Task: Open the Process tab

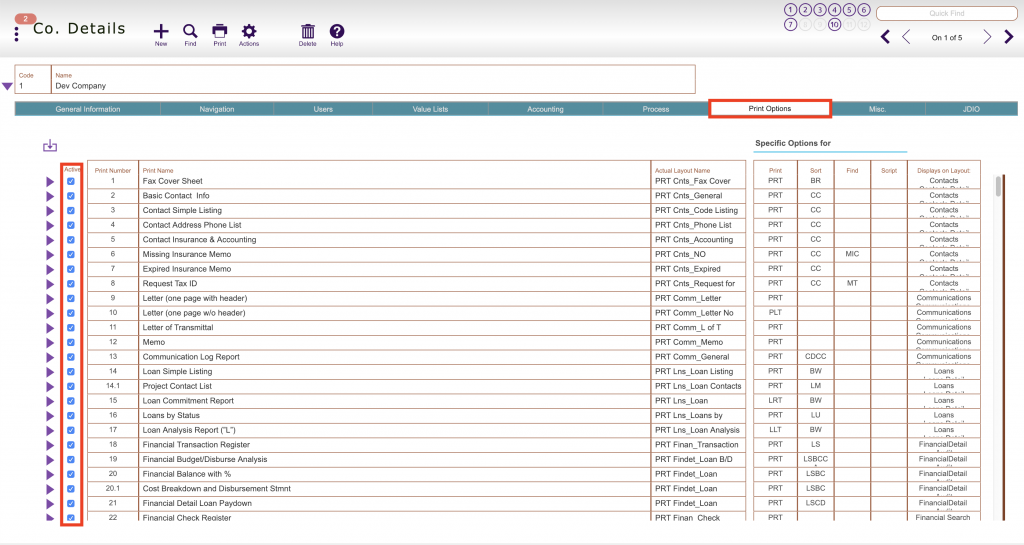Action: pyautogui.click(x=656, y=109)
